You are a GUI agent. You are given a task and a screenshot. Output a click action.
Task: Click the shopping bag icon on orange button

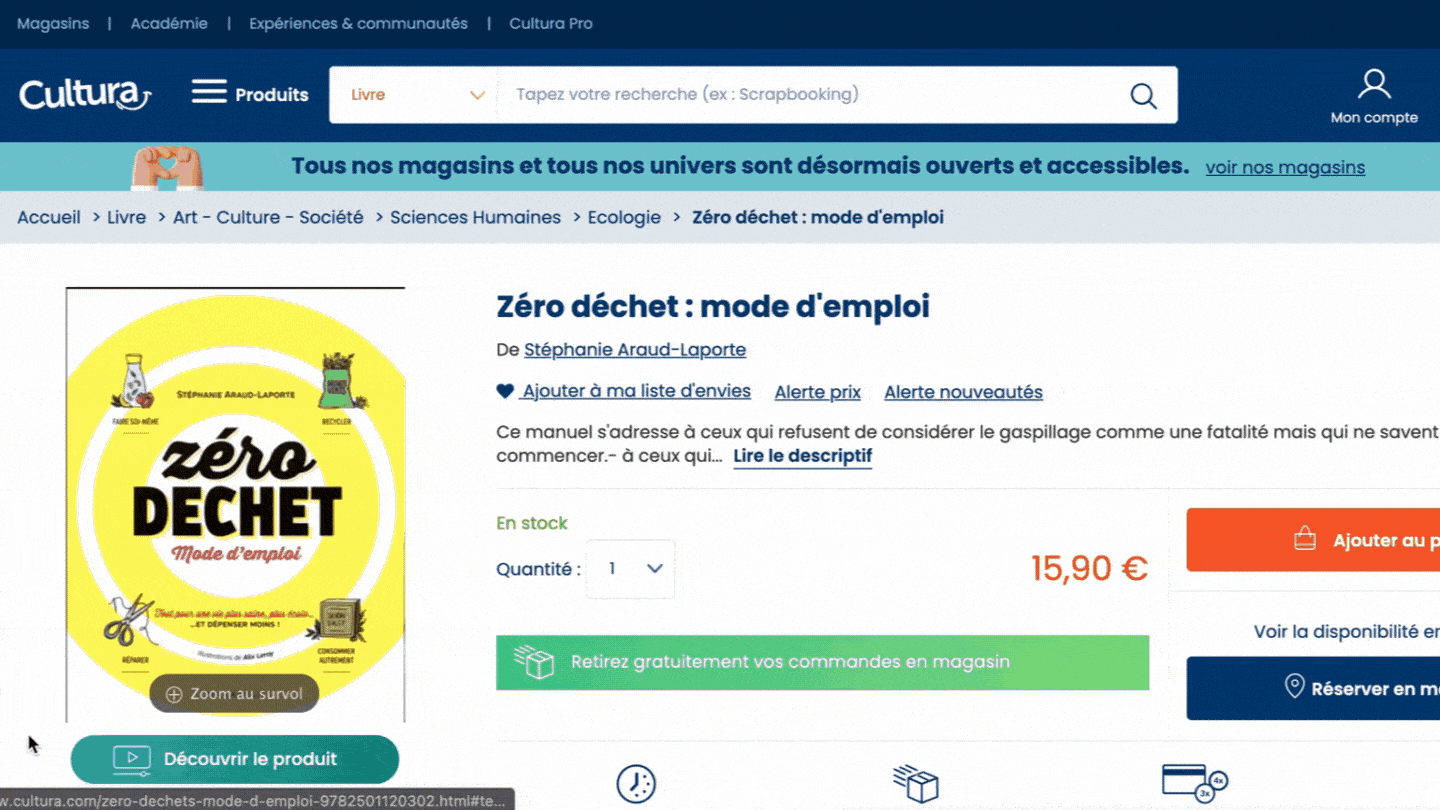[1305, 540]
